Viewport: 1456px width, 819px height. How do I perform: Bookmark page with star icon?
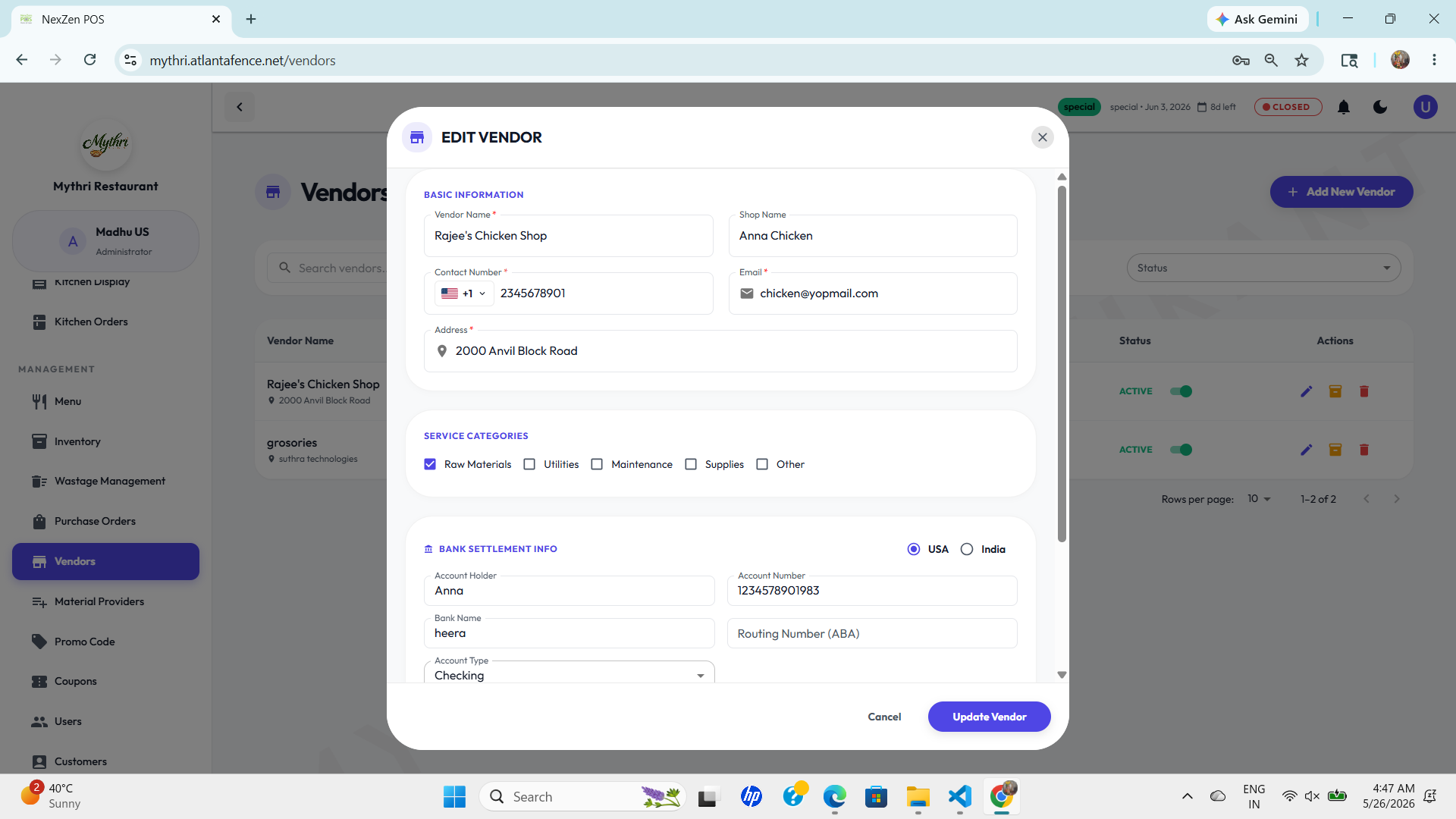click(x=1302, y=60)
